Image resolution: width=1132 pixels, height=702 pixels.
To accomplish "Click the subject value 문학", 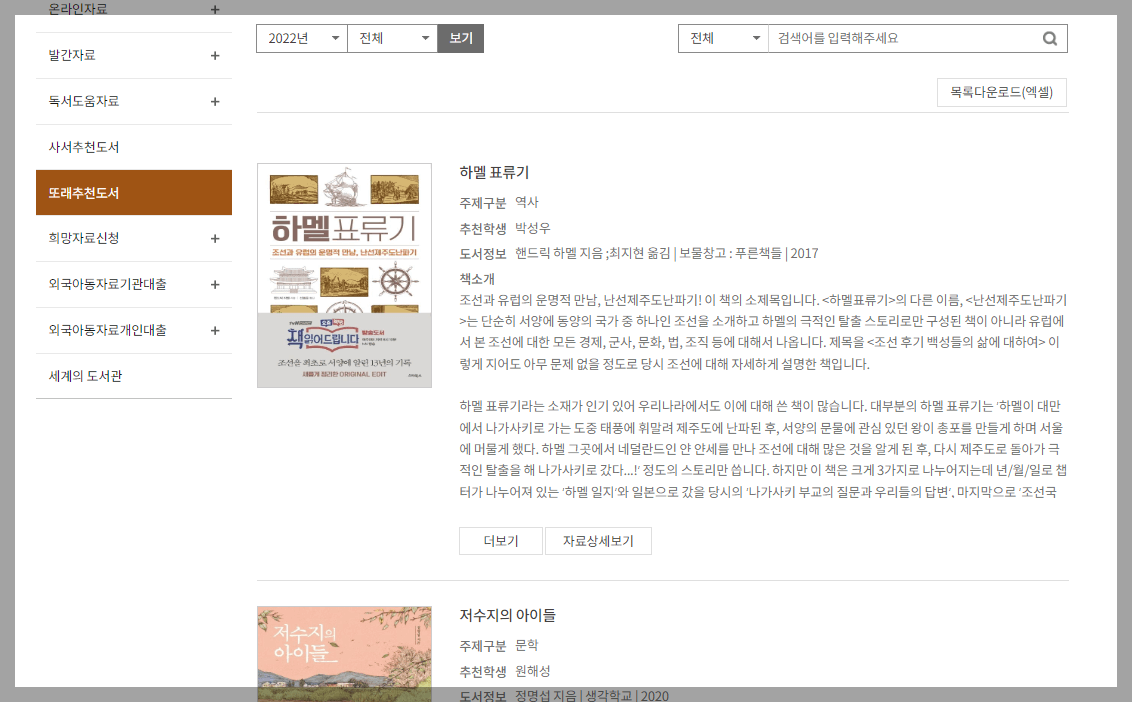I will click(527, 646).
